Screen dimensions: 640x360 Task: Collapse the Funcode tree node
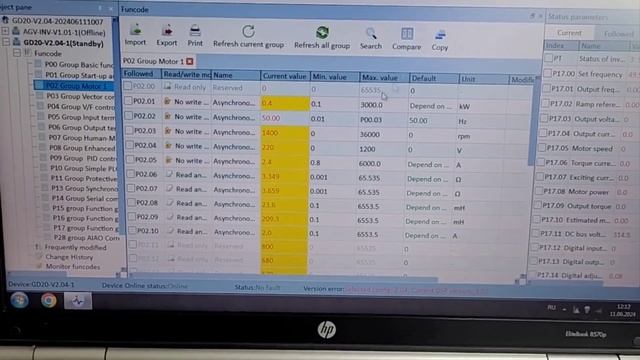coord(16,53)
